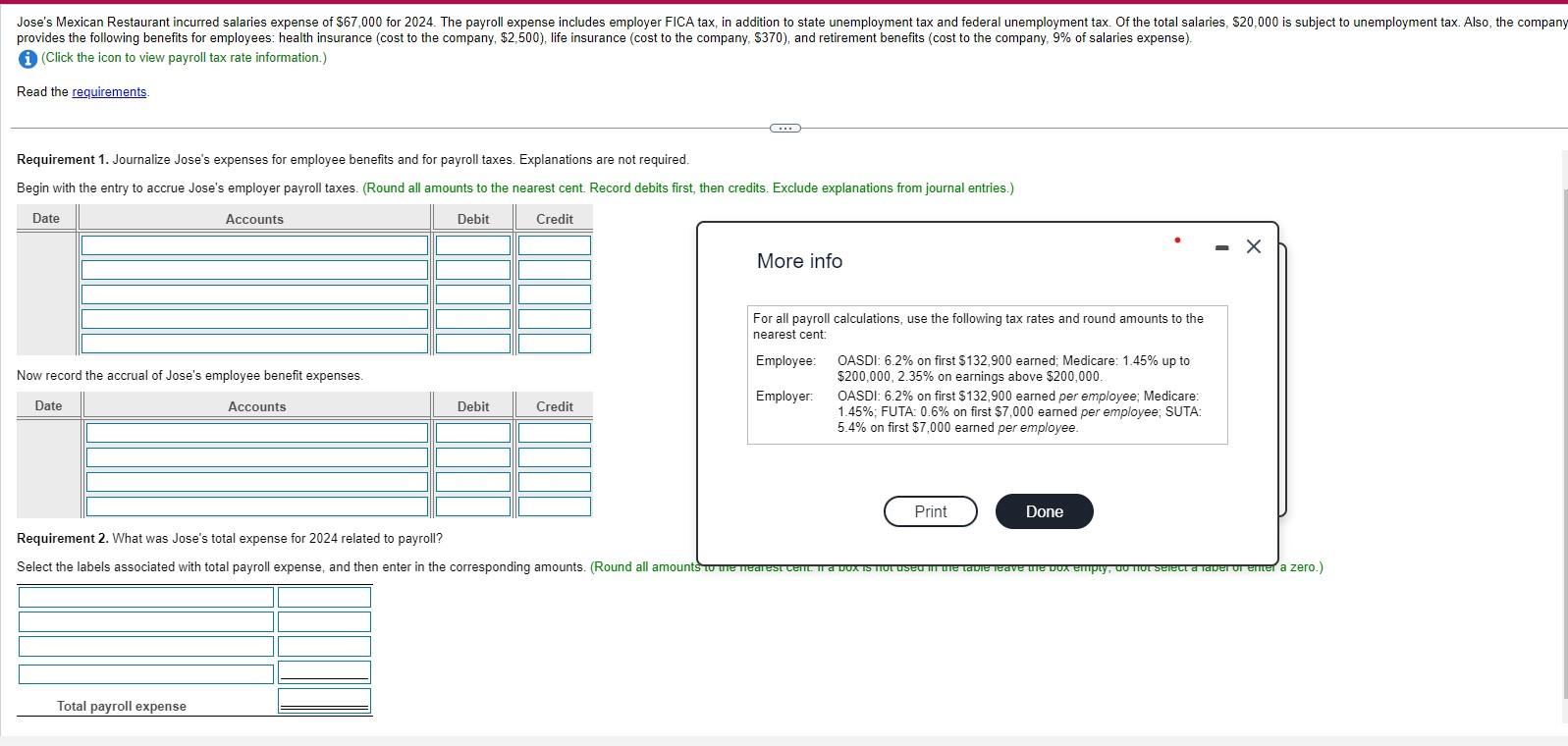
Task: Click first amount box under Requirement 2
Action: click(324, 597)
